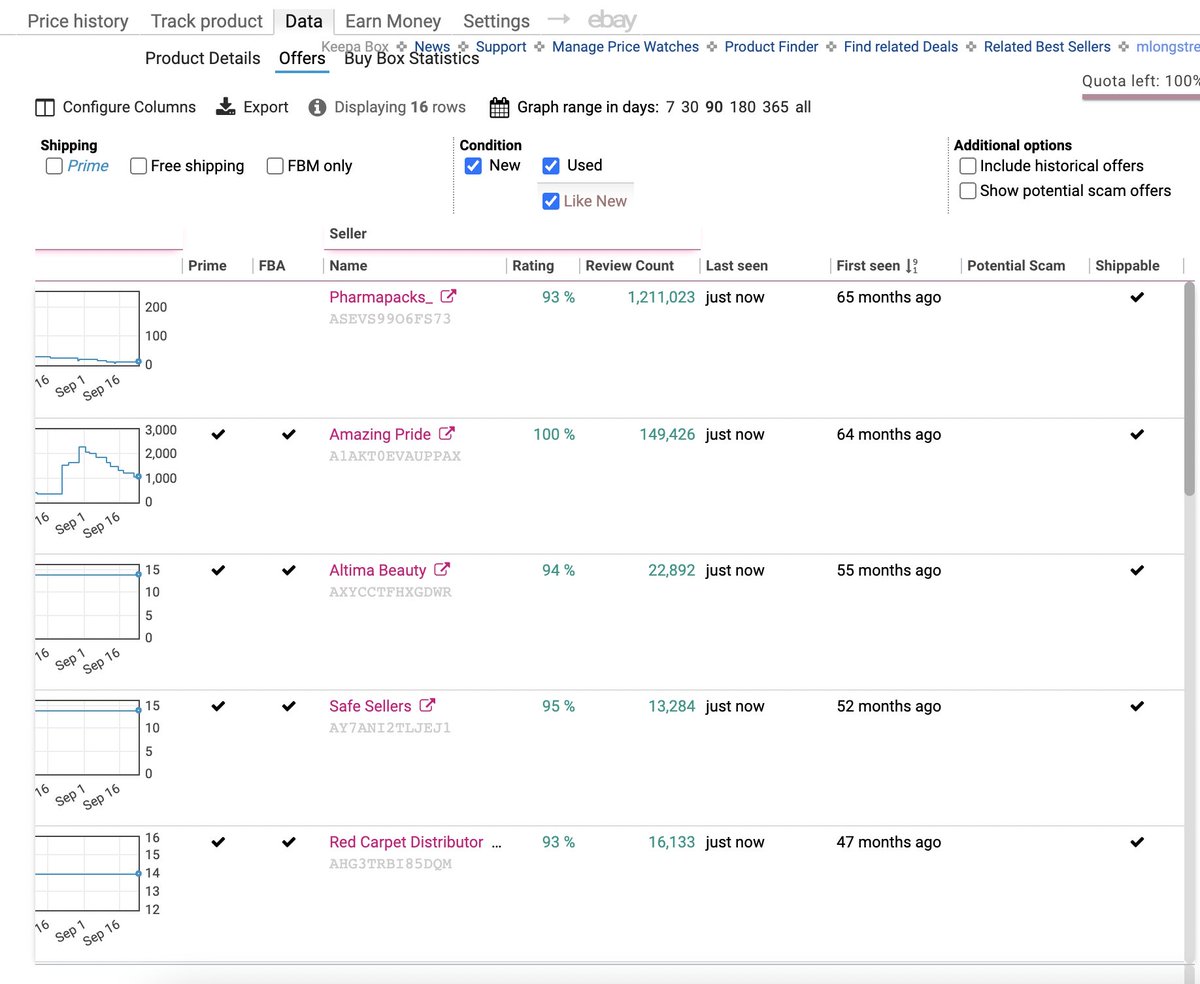Open the ebay tab
Screen dimensions: 1200x984
tap(612, 20)
